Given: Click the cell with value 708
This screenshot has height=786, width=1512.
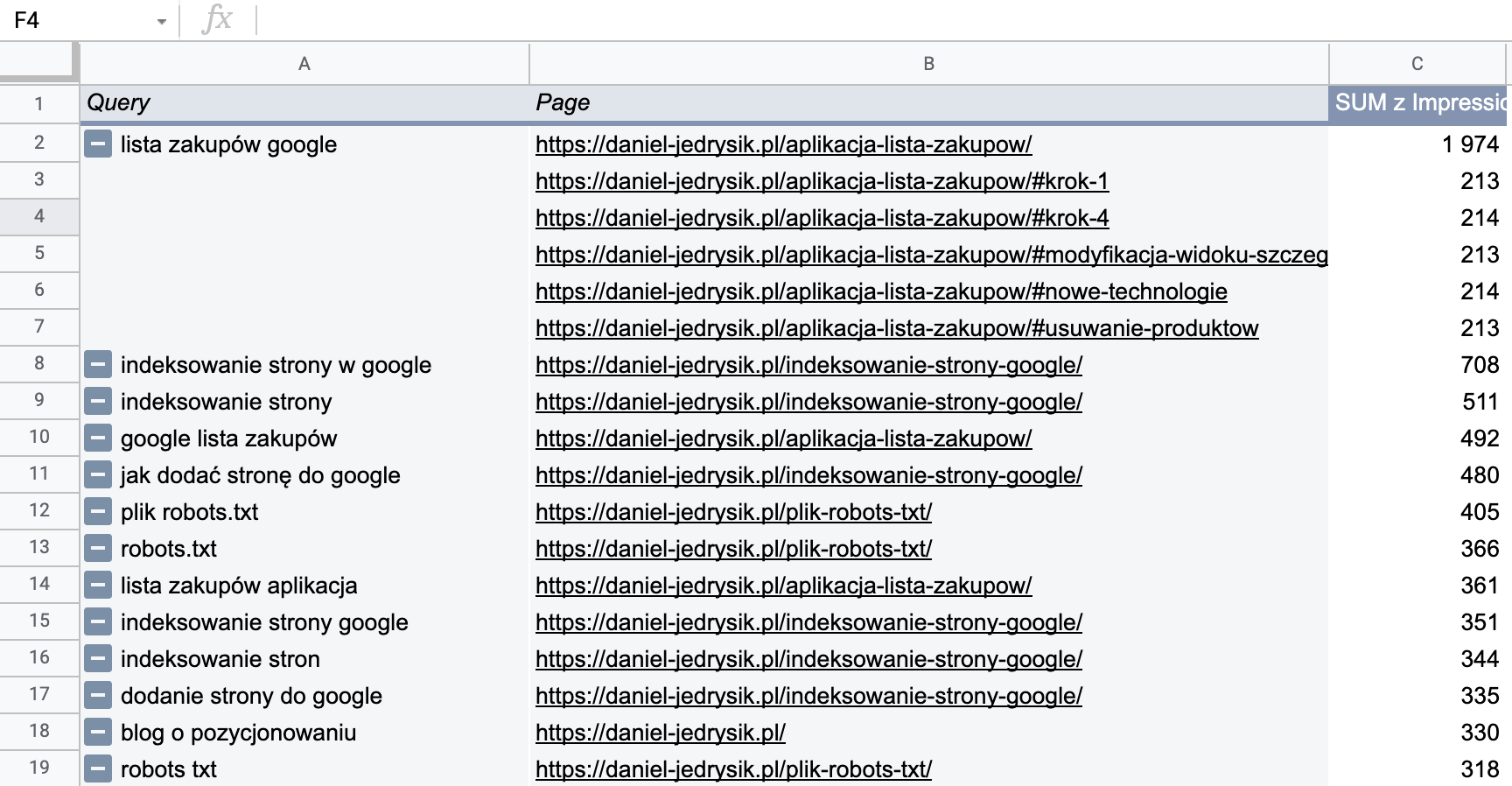Looking at the screenshot, I should pyautogui.click(x=1417, y=364).
